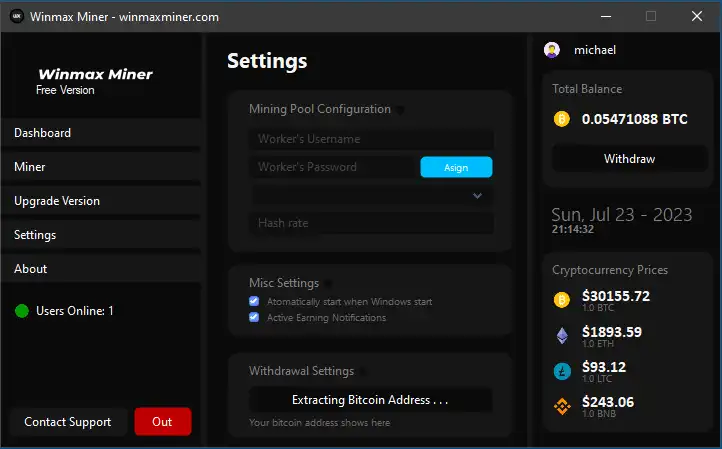Click the $1893.59 Ethereum price
722x449 pixels.
(611, 332)
